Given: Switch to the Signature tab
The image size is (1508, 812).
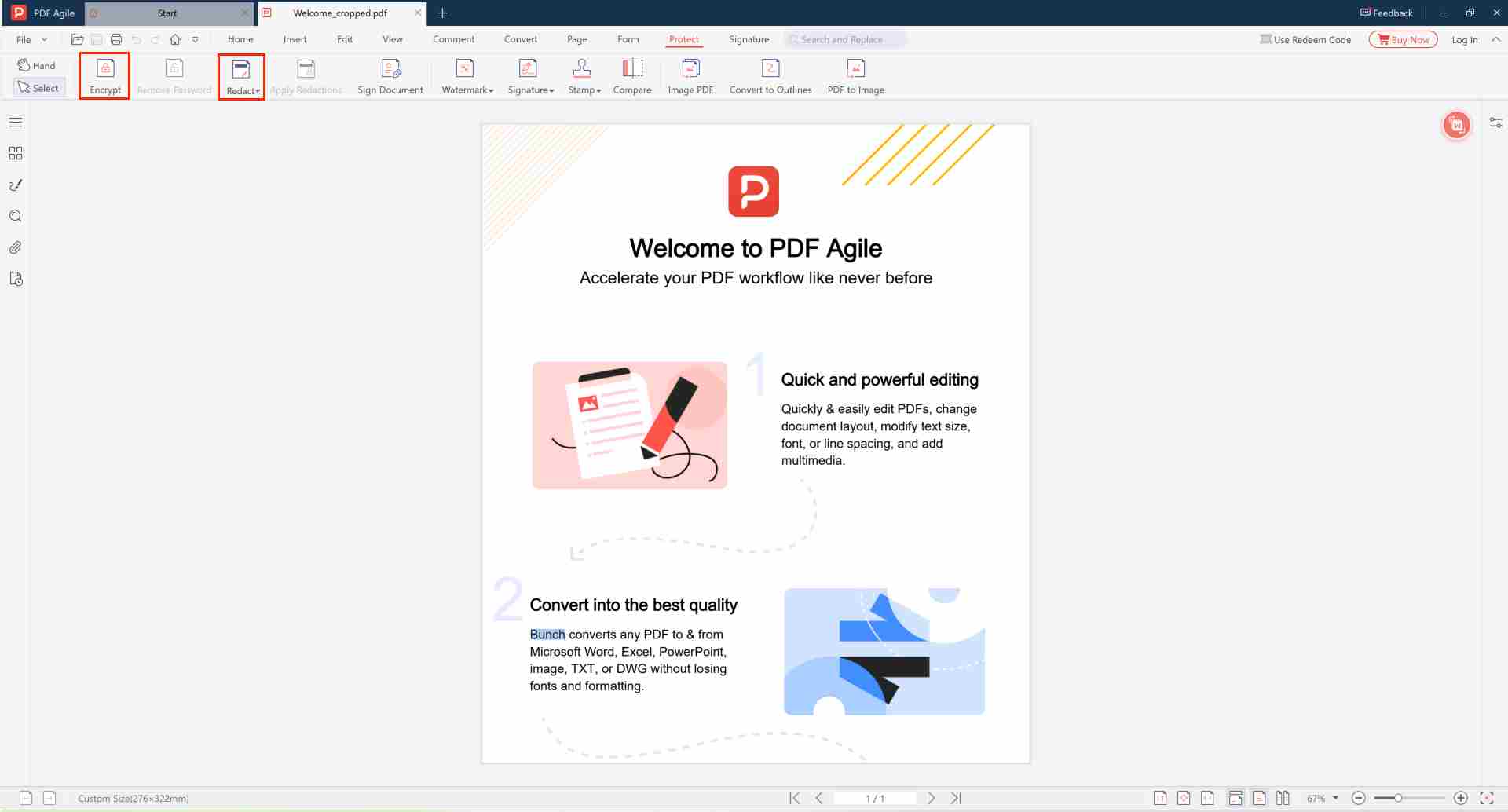Looking at the screenshot, I should click(749, 39).
